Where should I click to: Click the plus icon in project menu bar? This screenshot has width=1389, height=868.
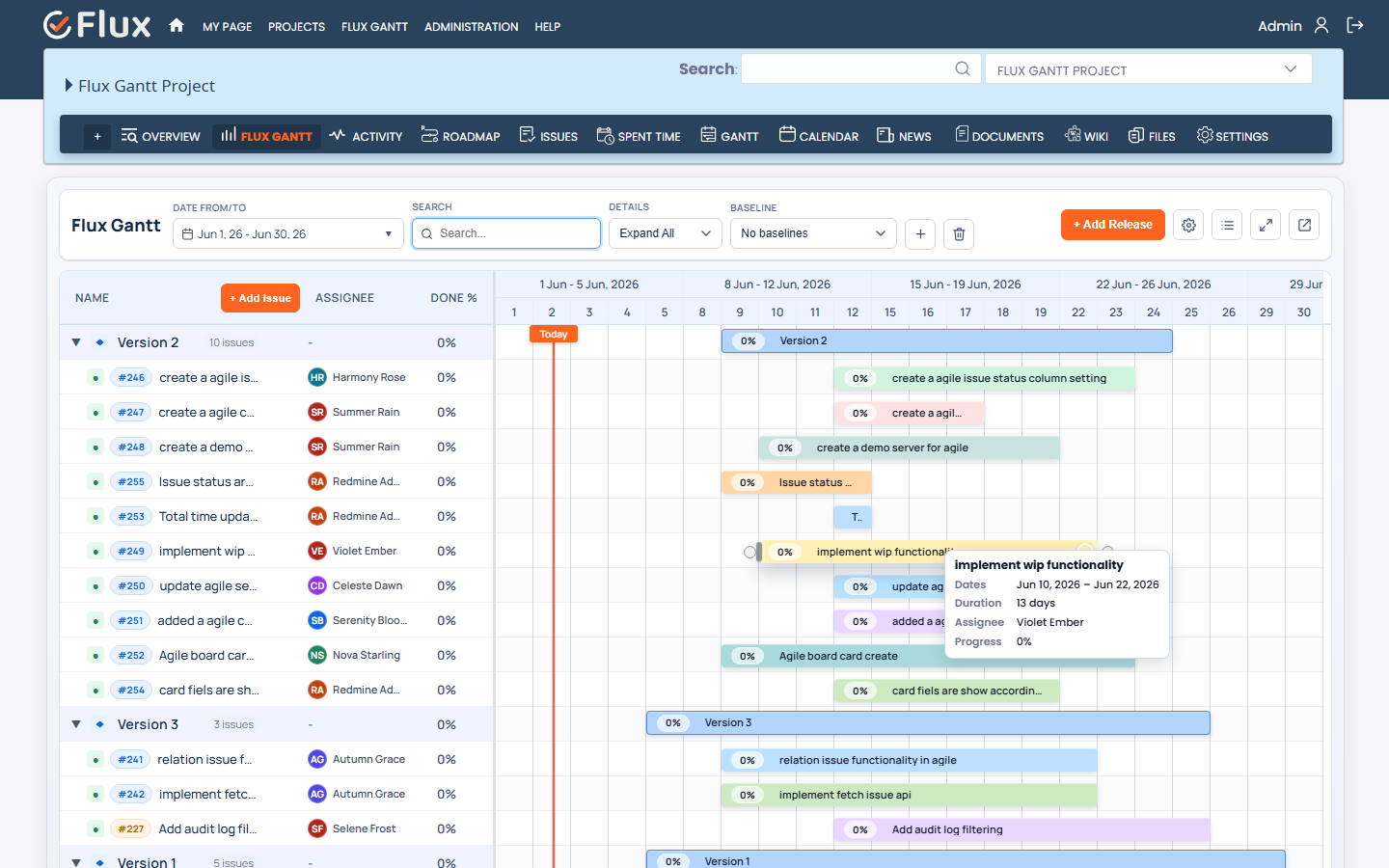pyautogui.click(x=97, y=137)
